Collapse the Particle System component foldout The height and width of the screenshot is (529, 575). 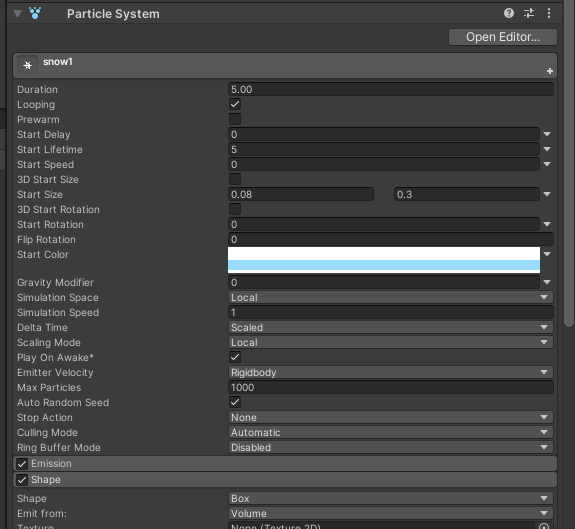click(x=17, y=14)
